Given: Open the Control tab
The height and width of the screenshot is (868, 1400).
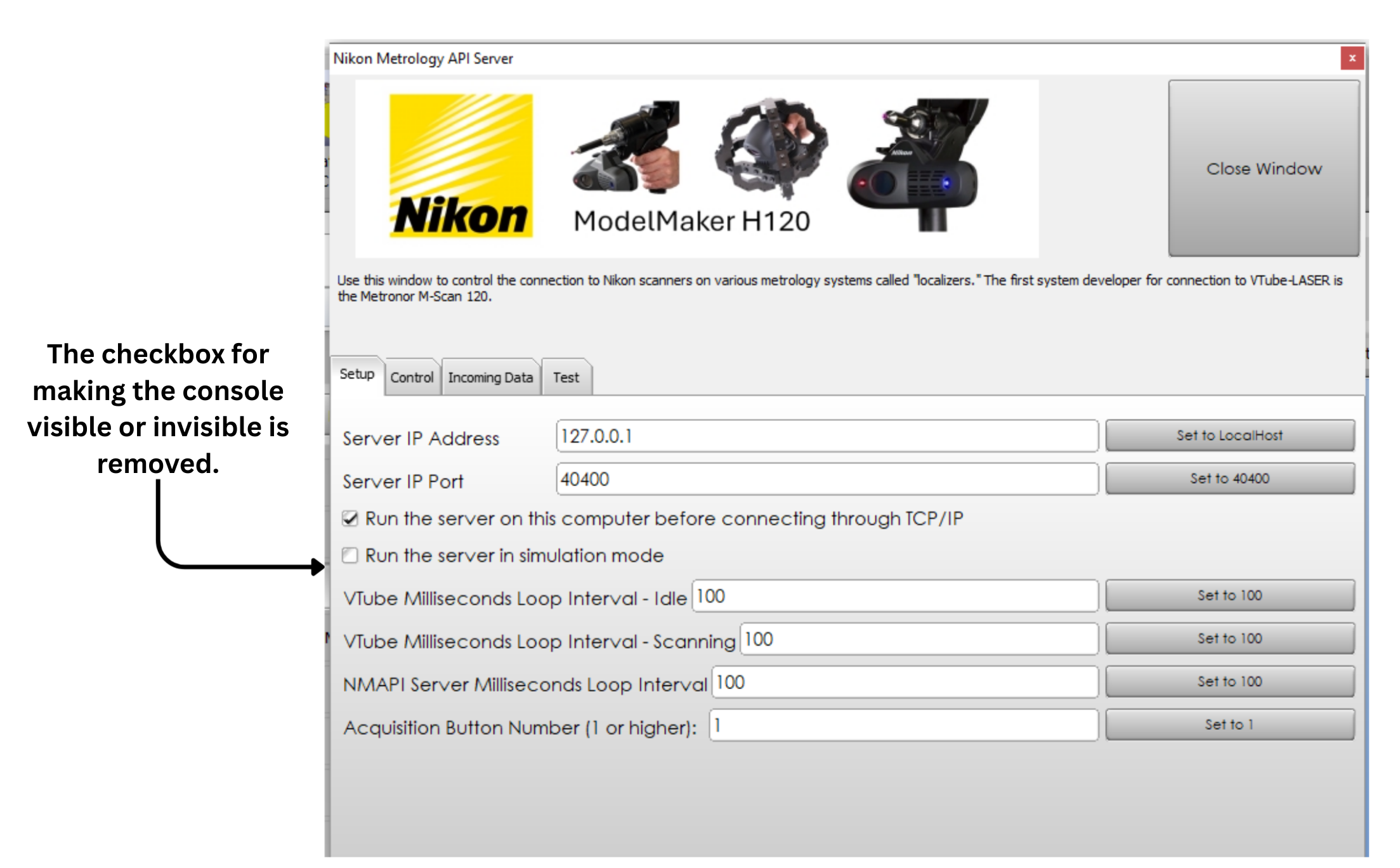Looking at the screenshot, I should (412, 377).
